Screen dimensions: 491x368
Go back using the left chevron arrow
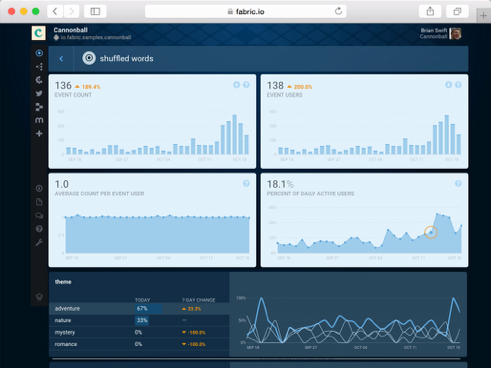(x=61, y=59)
